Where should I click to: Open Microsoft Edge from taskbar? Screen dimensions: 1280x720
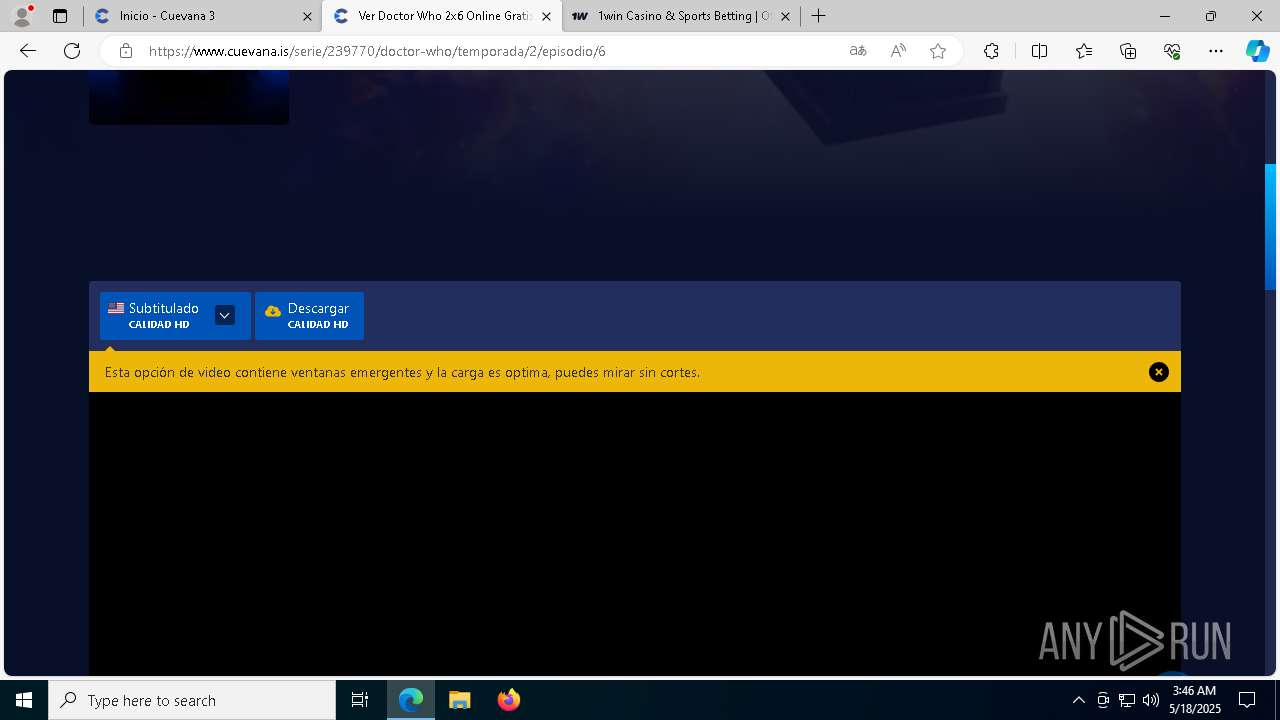411,700
